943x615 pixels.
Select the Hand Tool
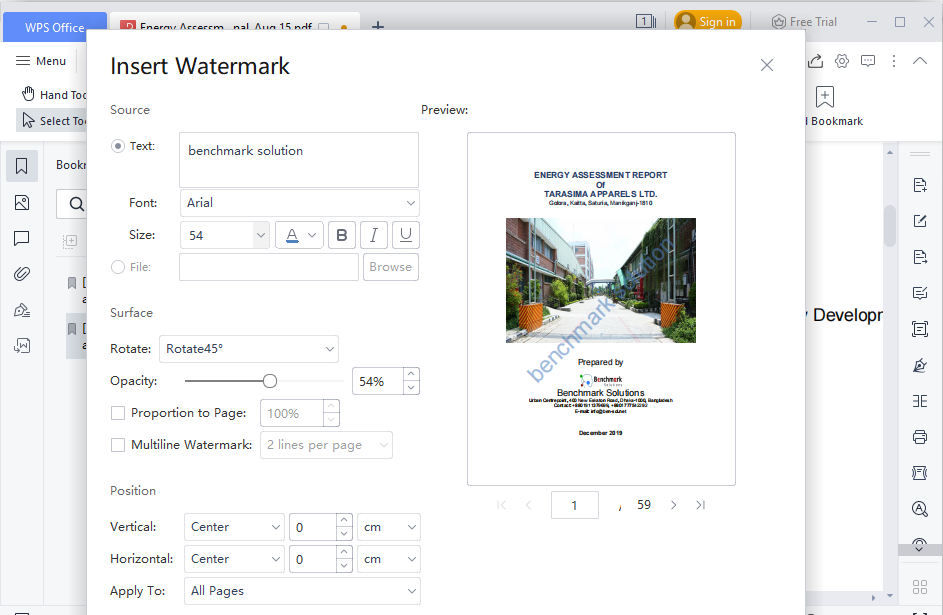[54, 94]
